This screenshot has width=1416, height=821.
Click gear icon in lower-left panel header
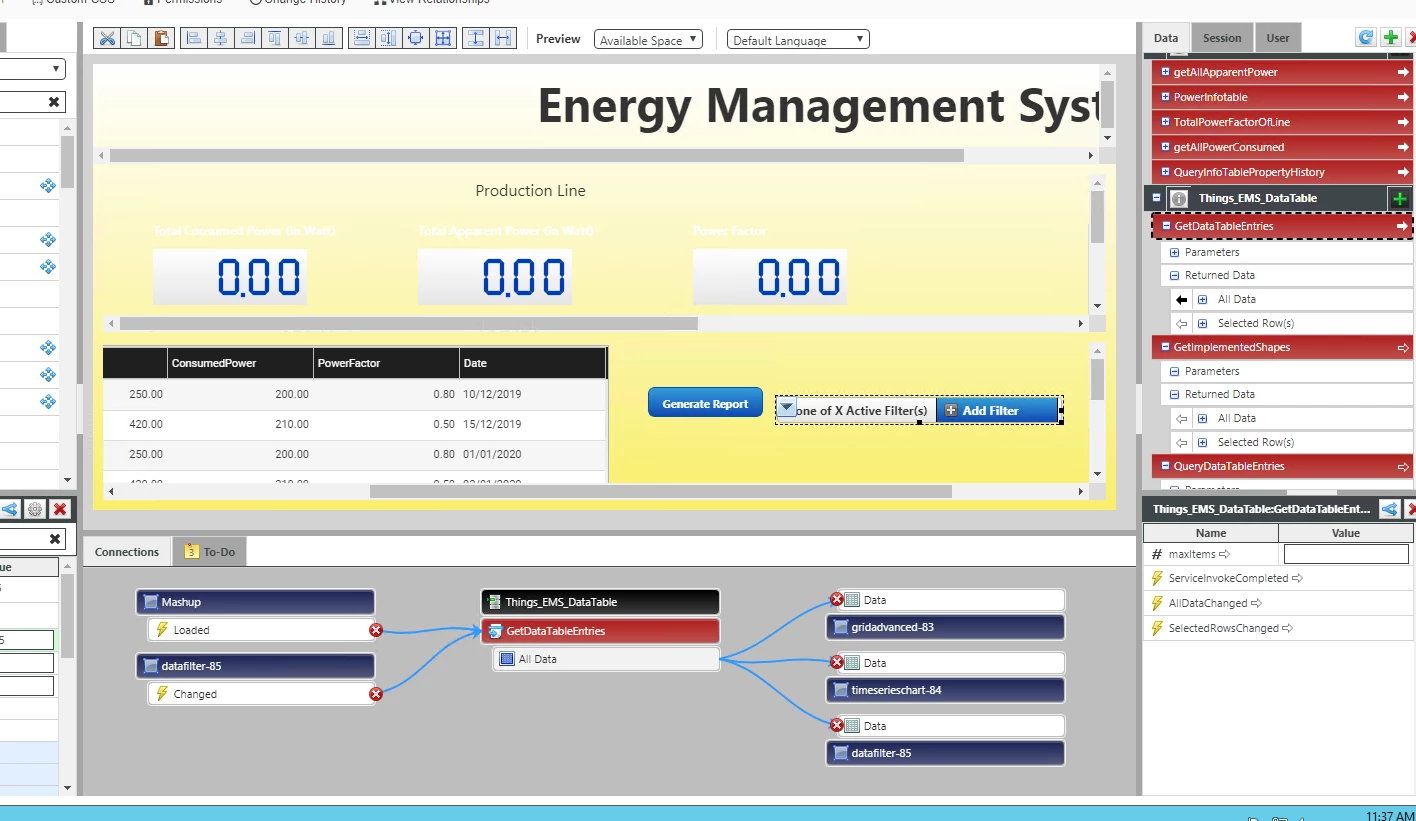click(x=35, y=509)
